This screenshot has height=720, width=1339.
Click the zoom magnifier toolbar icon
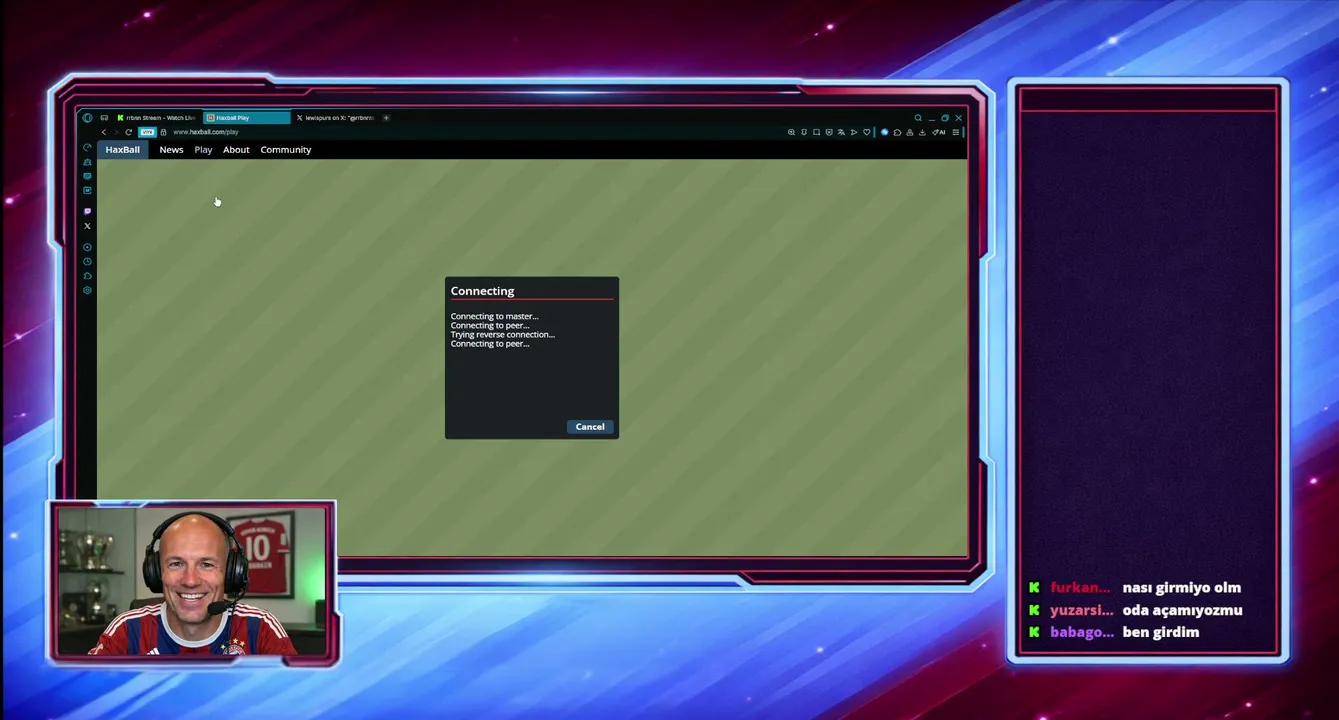coord(791,132)
